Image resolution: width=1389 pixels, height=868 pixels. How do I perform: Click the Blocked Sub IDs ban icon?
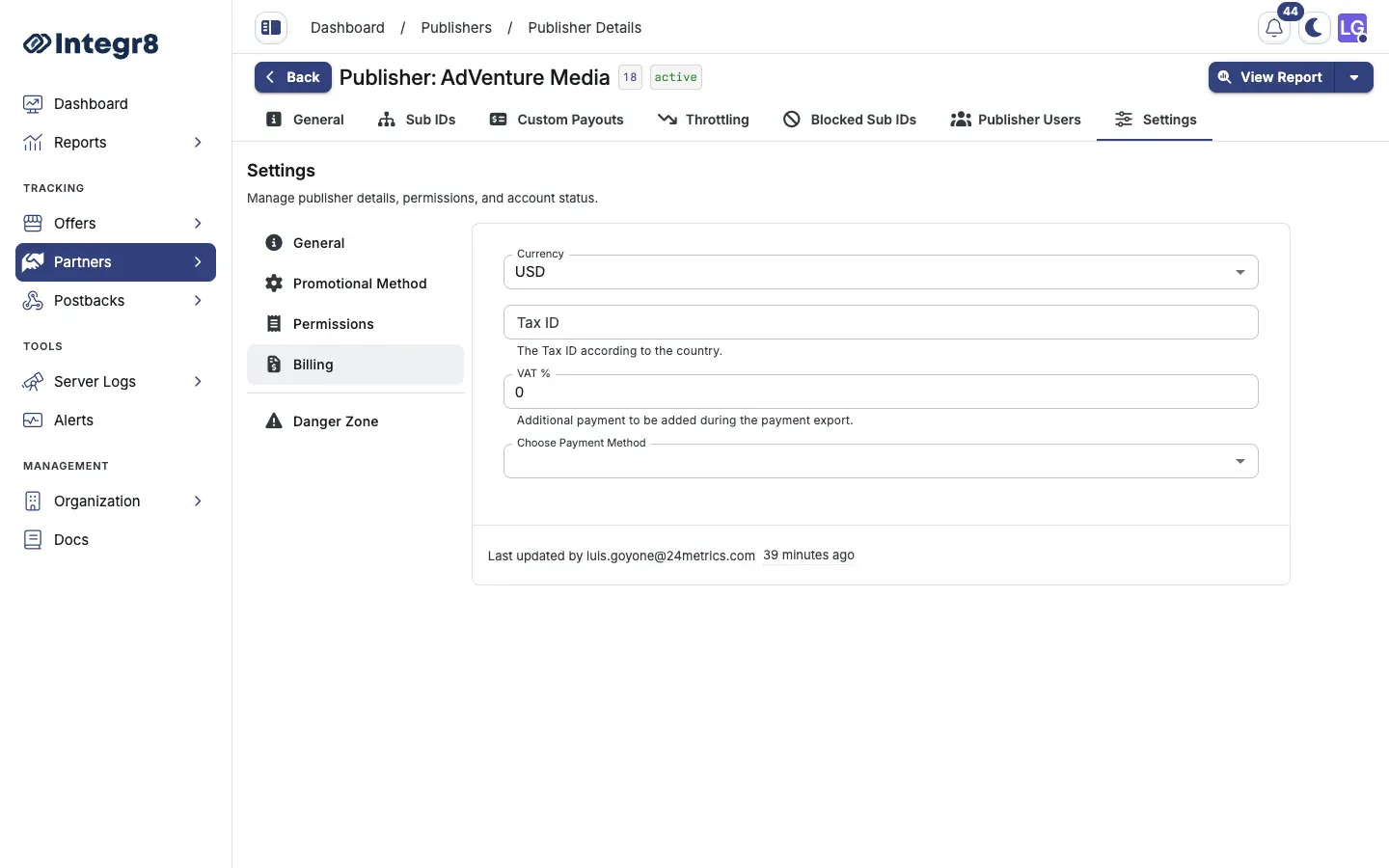click(x=792, y=120)
